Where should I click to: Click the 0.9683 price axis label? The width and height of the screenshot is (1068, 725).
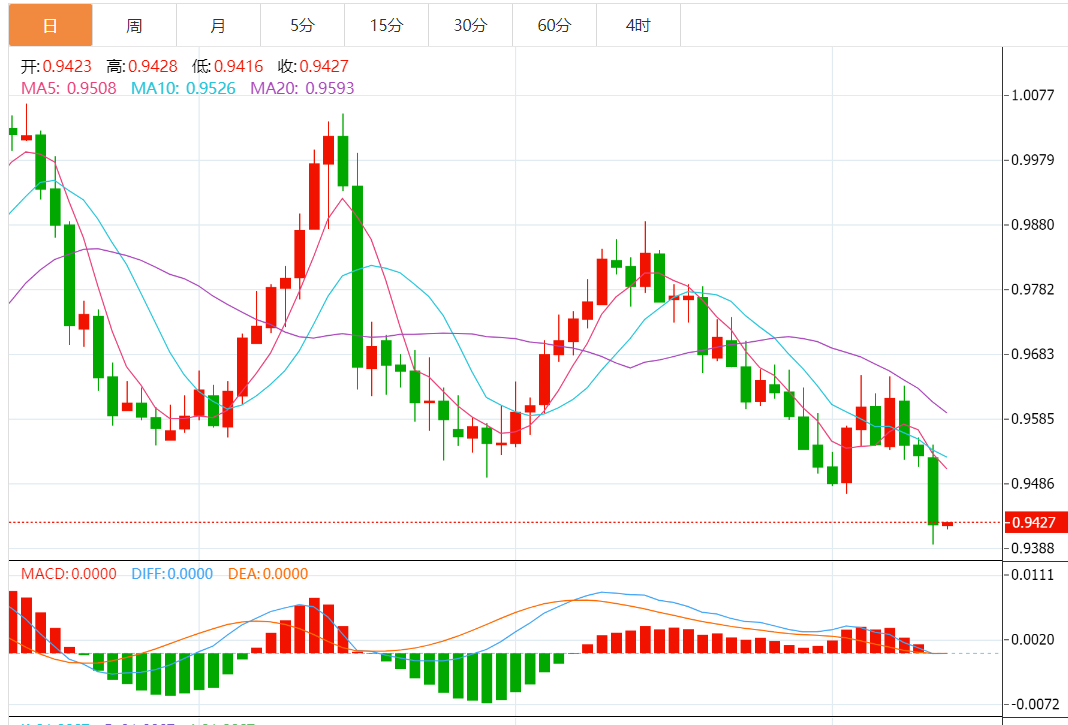click(1034, 354)
